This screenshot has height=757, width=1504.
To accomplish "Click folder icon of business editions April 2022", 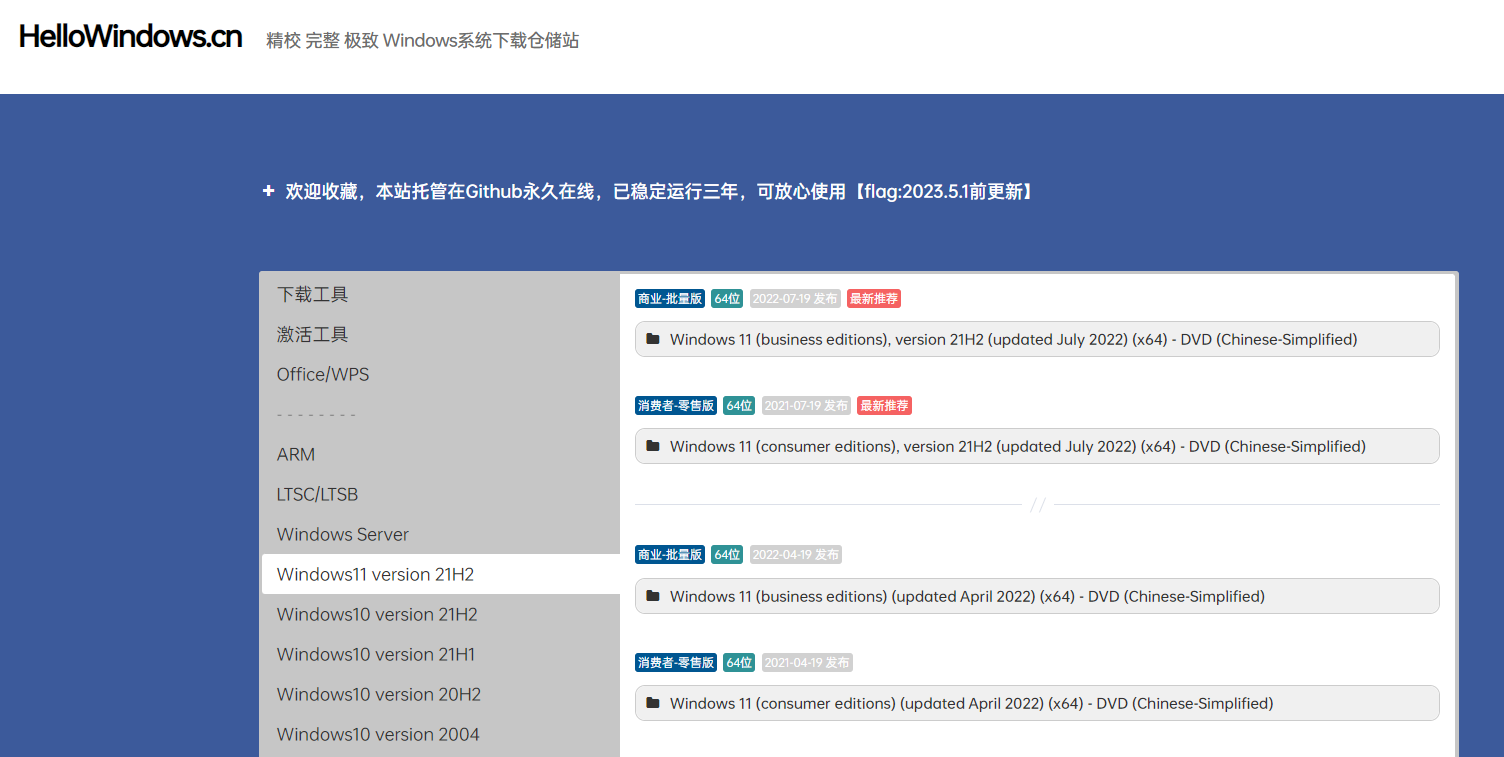I will [653, 596].
